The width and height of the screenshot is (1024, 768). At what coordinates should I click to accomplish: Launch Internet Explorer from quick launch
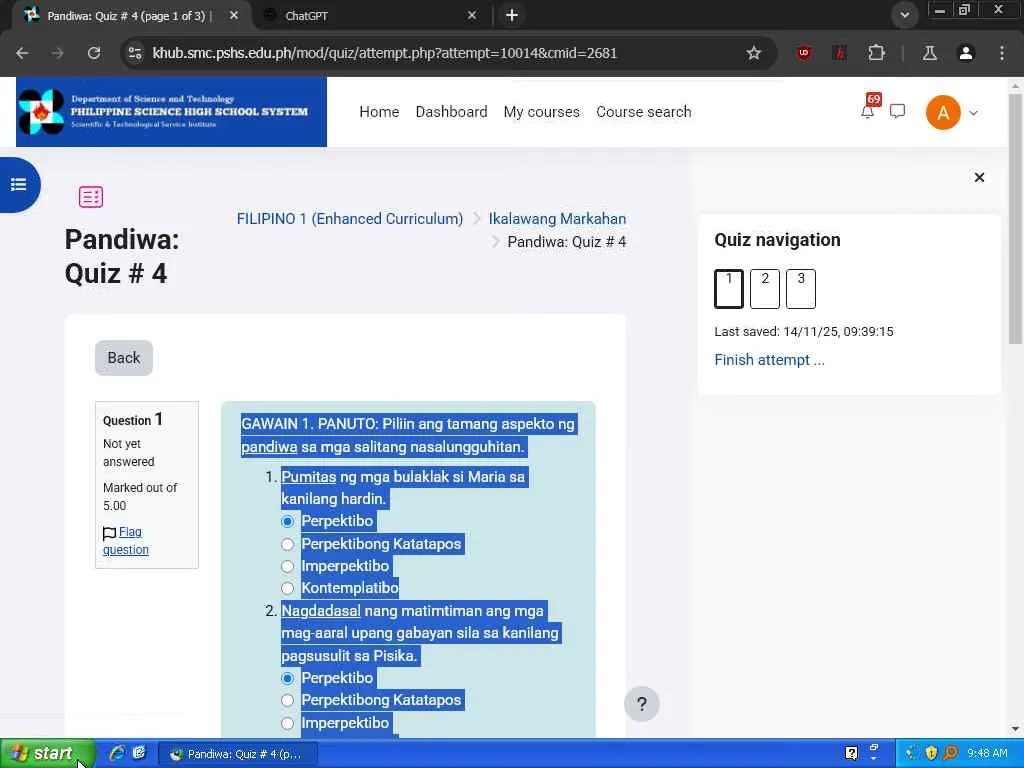coord(117,754)
